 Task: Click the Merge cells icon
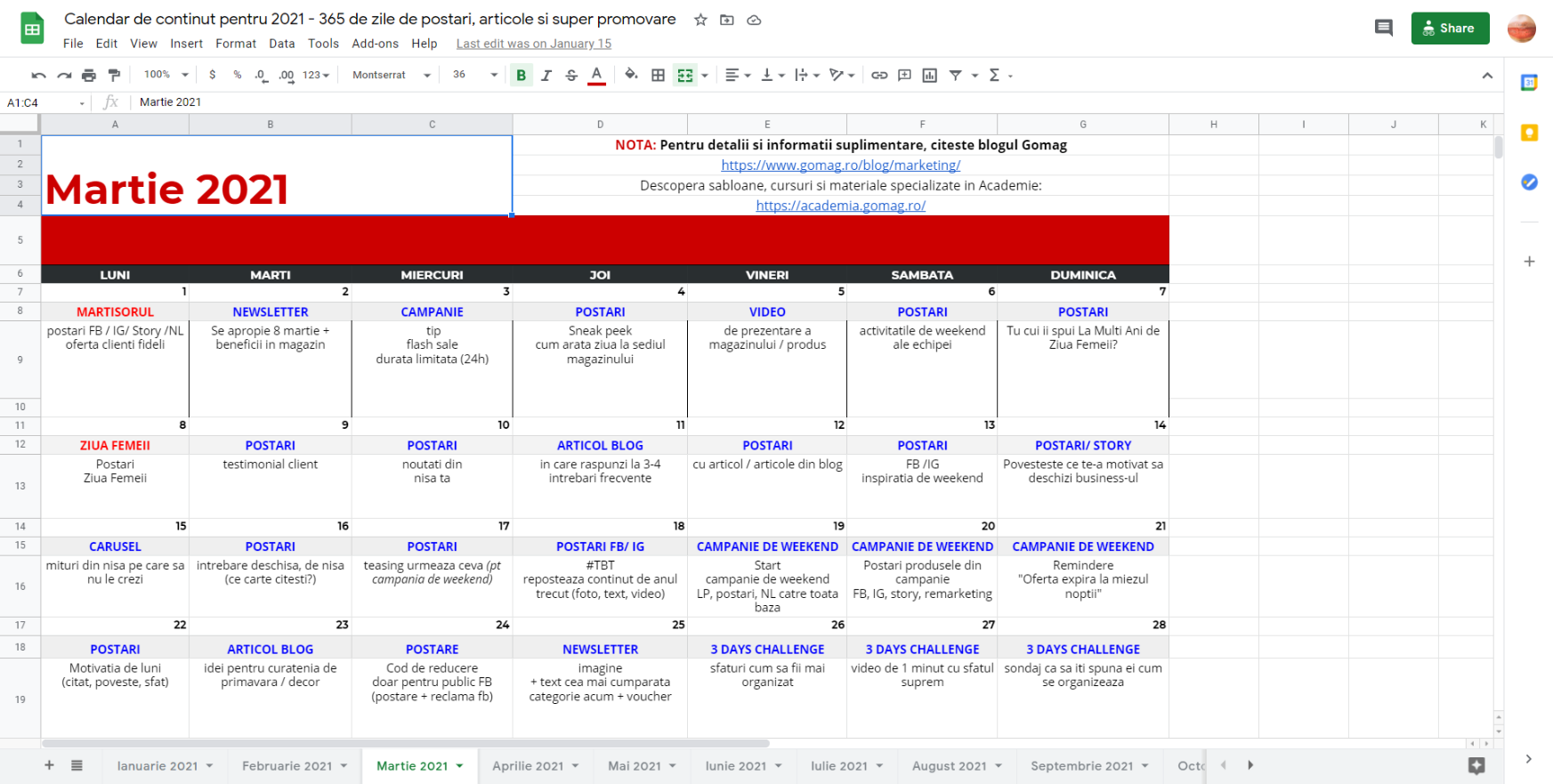coord(684,76)
